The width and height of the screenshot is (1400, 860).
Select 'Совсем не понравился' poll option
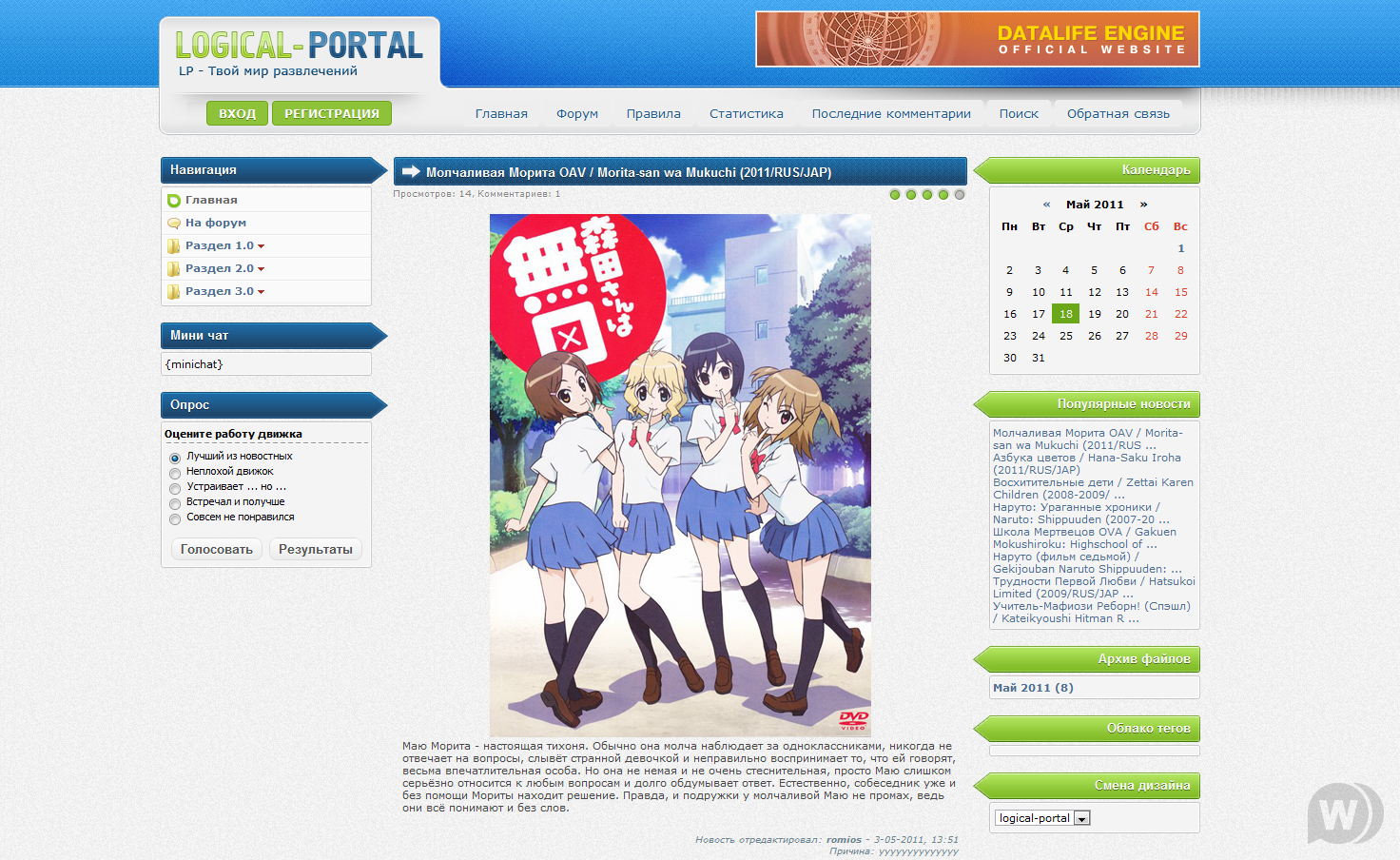tap(175, 519)
